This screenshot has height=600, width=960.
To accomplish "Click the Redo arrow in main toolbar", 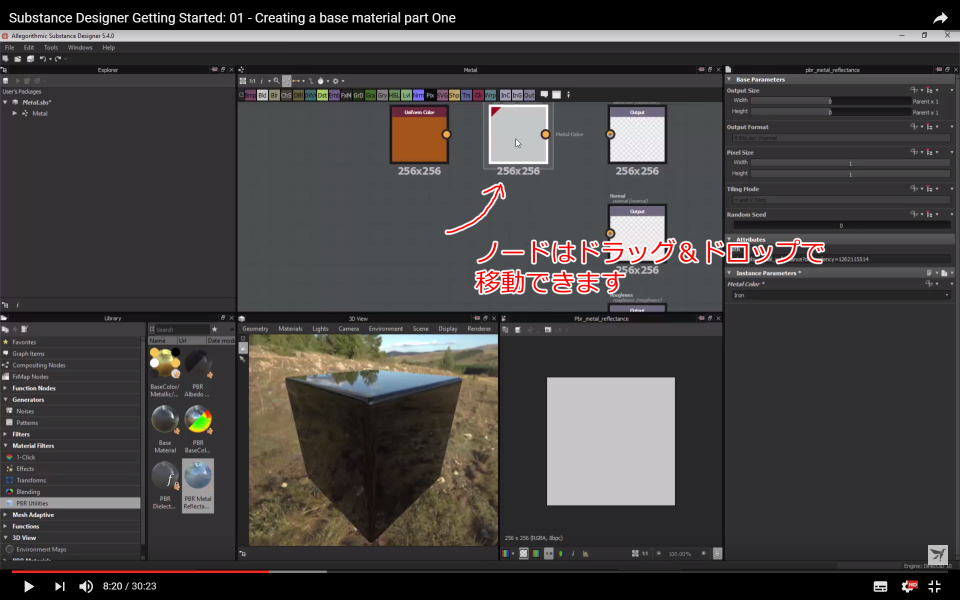I will point(58,59).
